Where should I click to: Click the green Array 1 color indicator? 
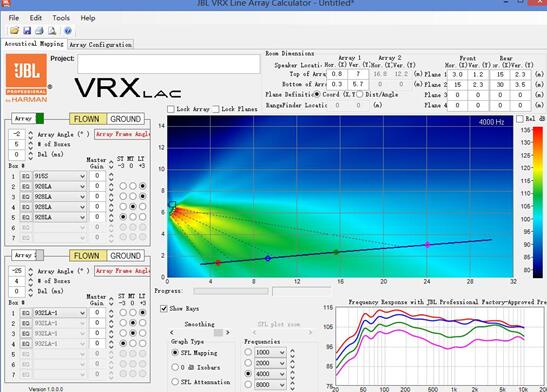pos(40,118)
